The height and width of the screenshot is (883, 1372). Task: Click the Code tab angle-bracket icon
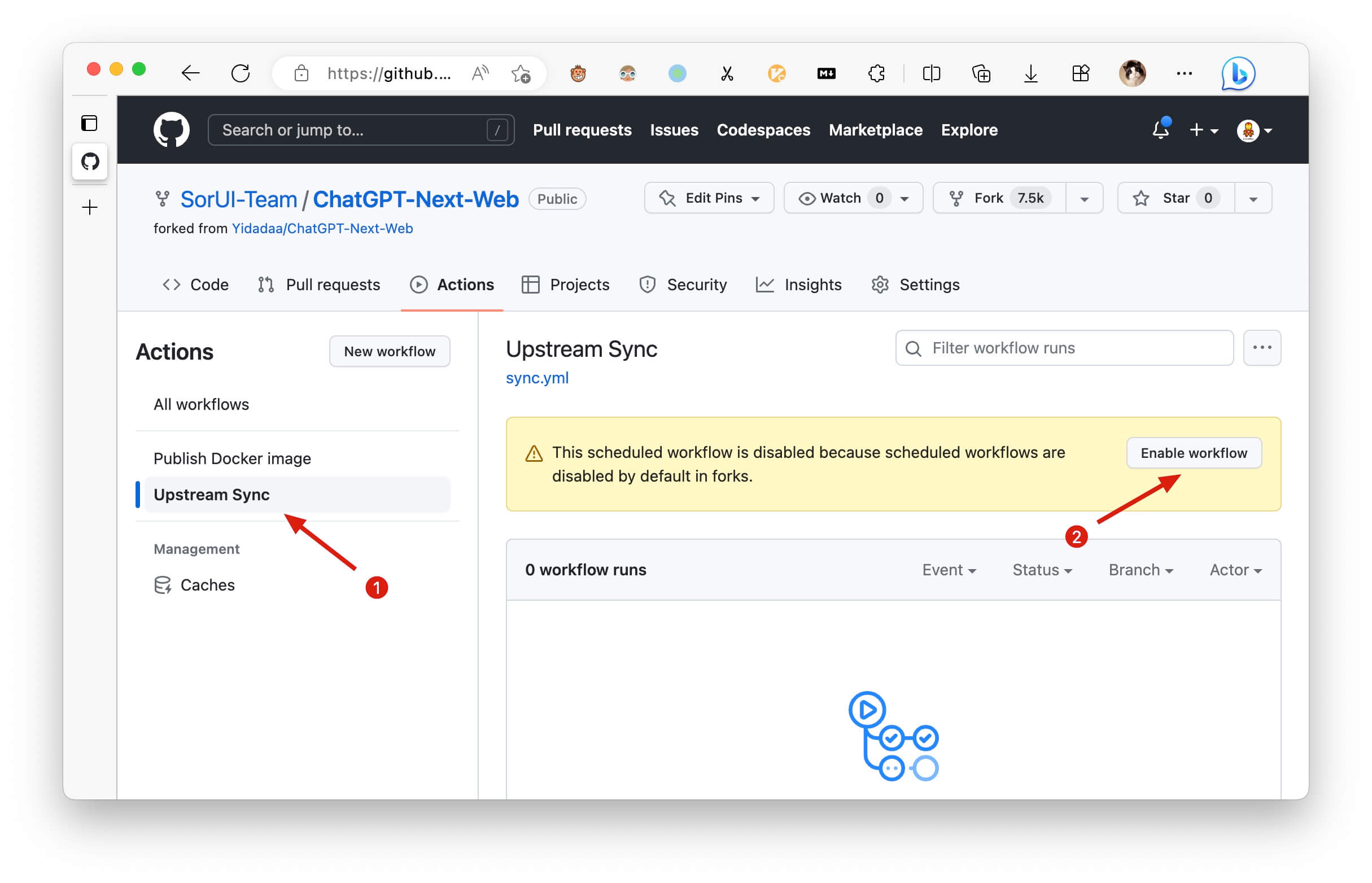tap(169, 284)
